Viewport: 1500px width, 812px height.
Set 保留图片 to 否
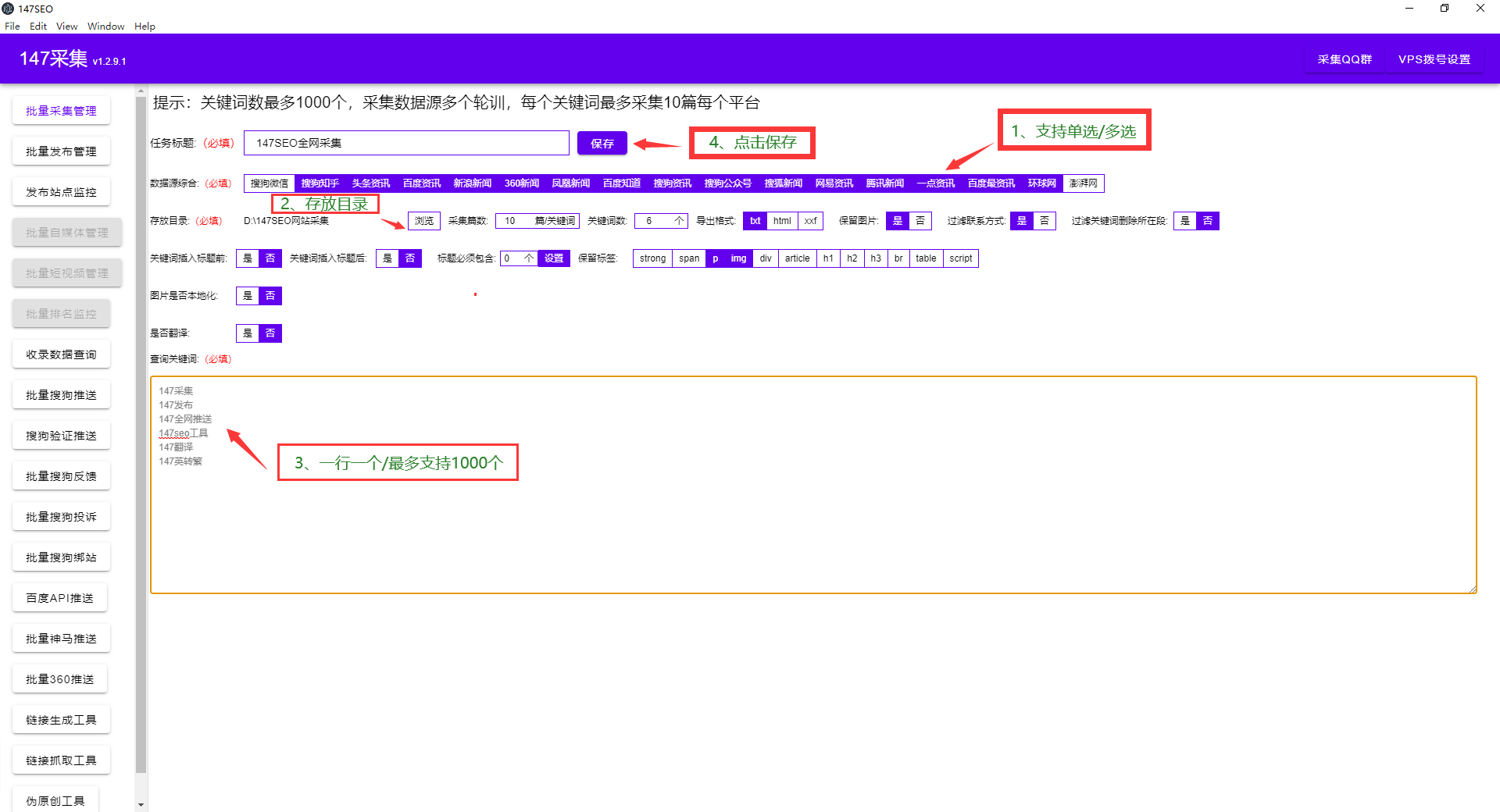(920, 221)
